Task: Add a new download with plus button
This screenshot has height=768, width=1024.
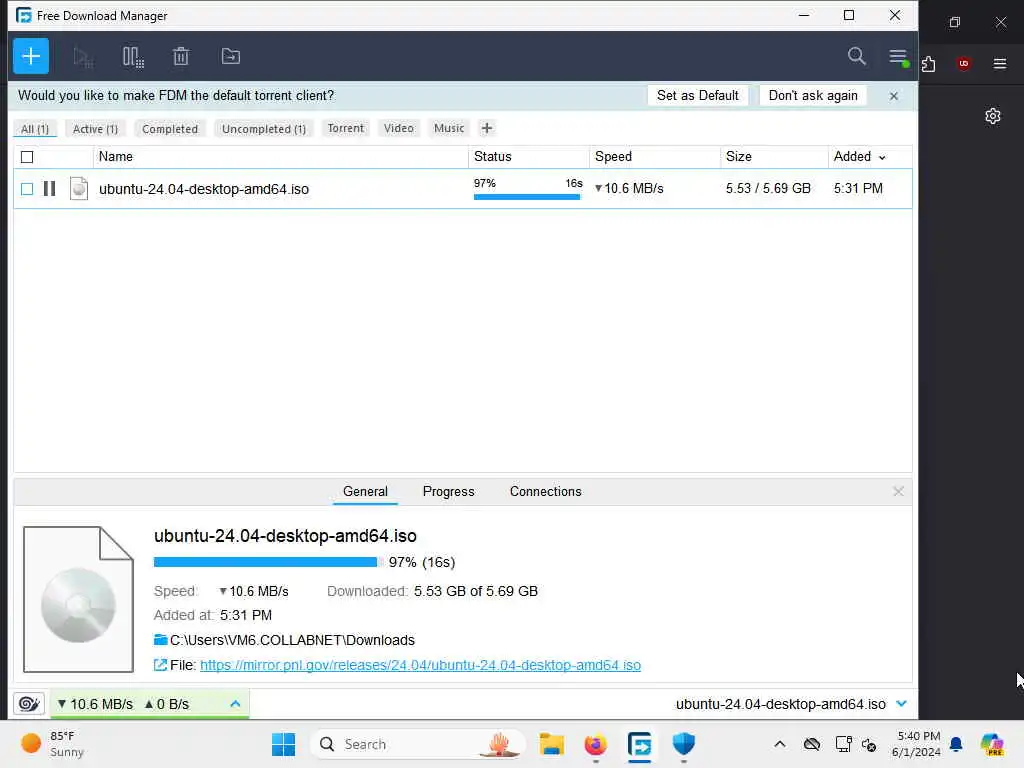Action: point(31,56)
